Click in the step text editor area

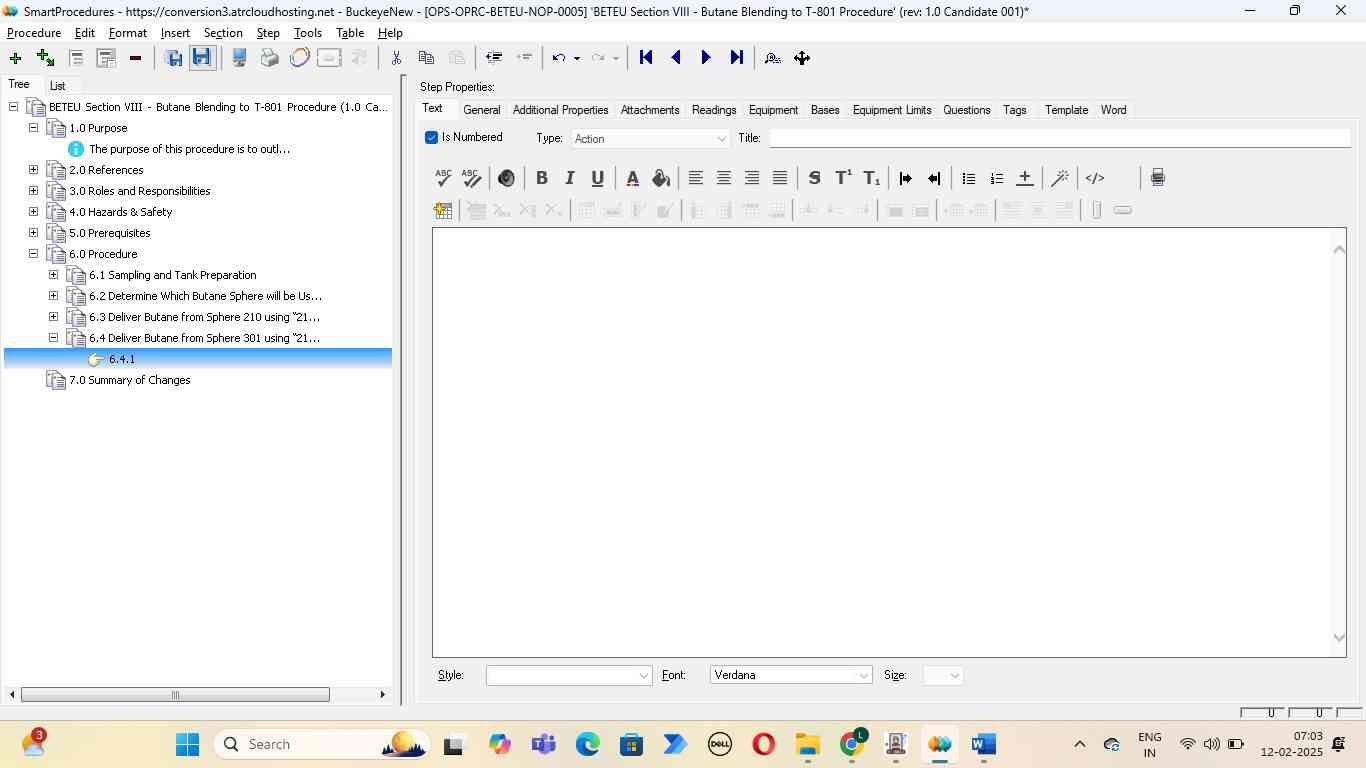point(882,442)
